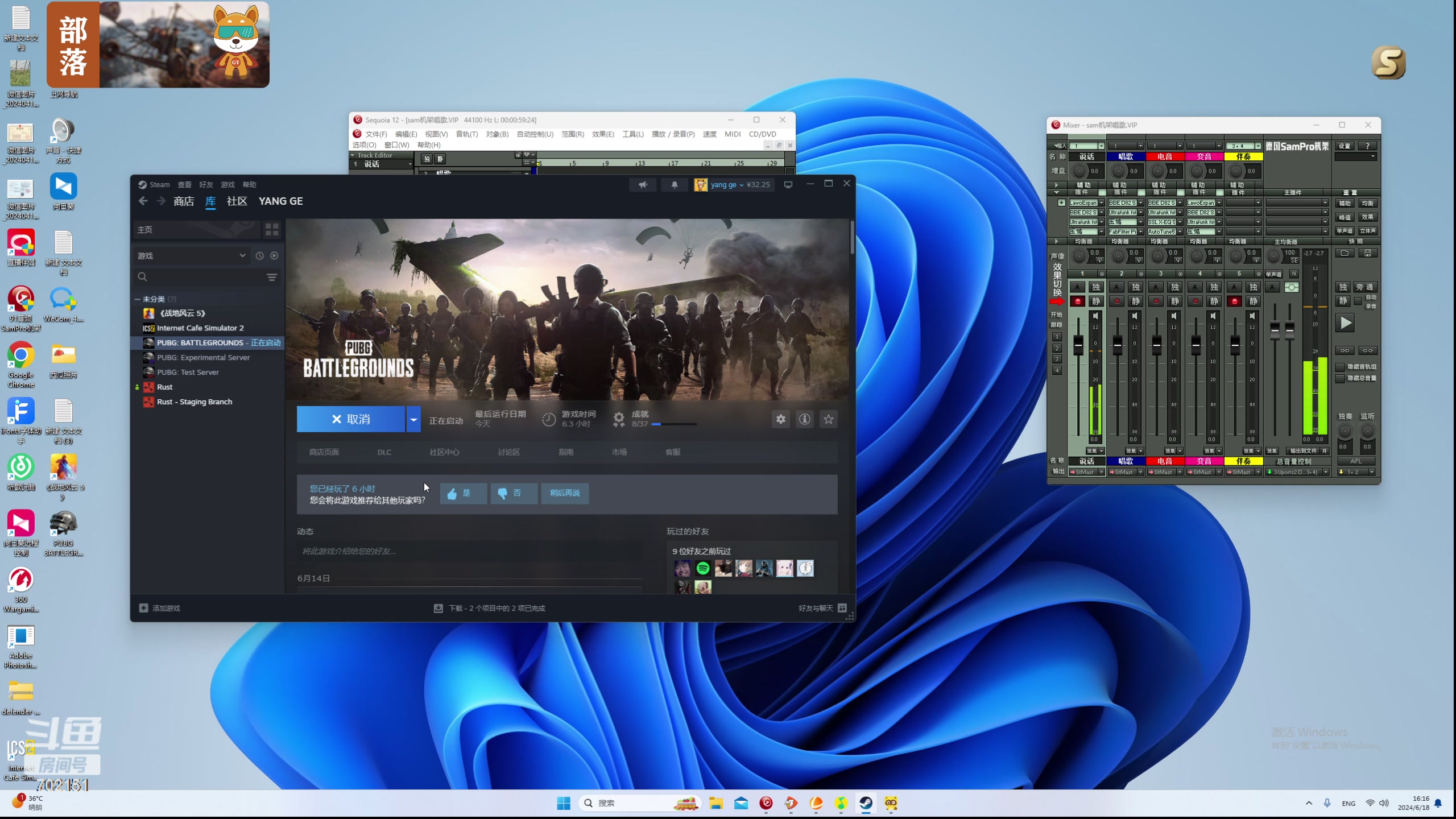Click the thumbs-up 是 recommend button
The height and width of the screenshot is (819, 1456).
coord(463,493)
